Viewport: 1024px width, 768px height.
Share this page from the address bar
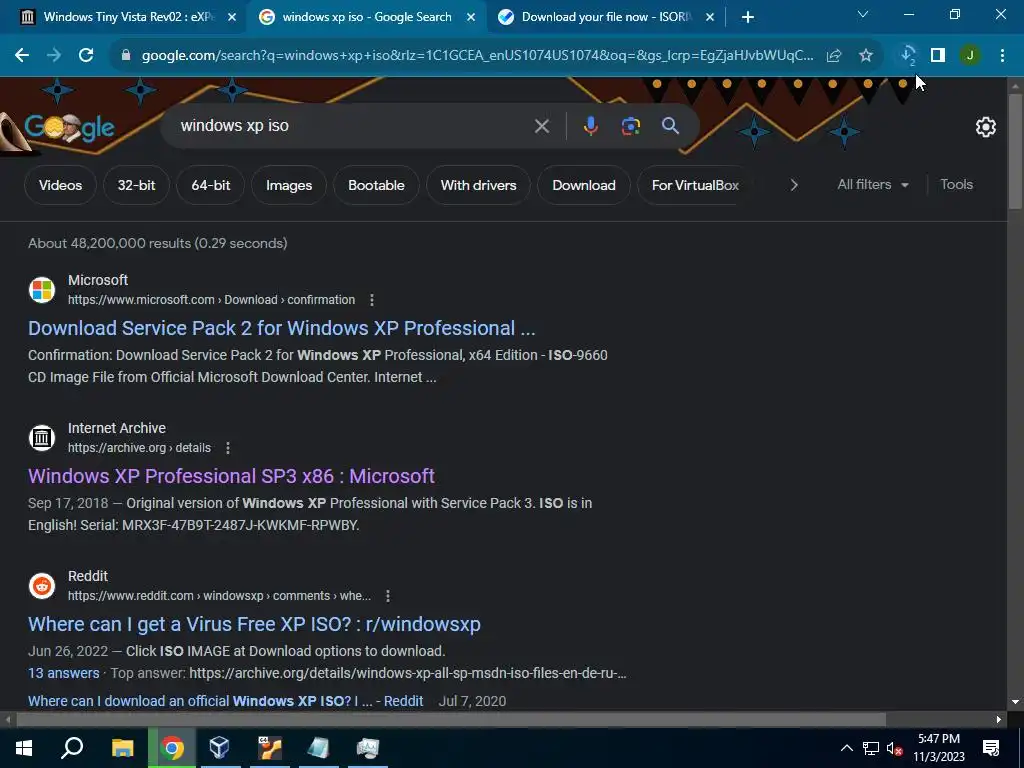(x=834, y=56)
